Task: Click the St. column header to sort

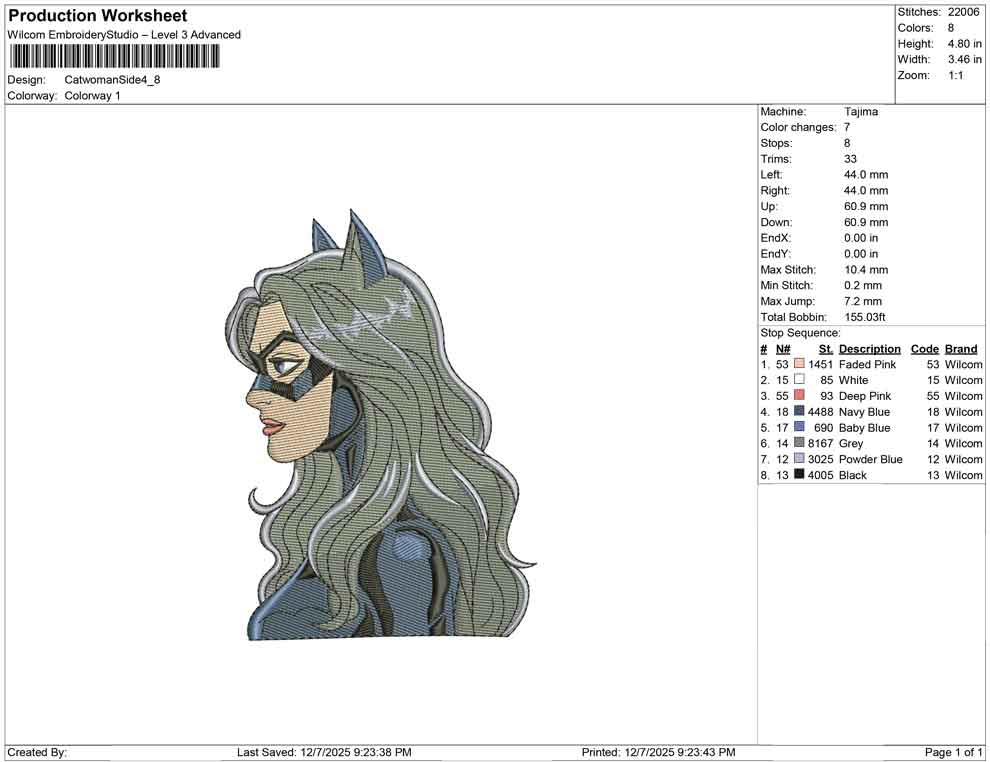Action: click(824, 348)
